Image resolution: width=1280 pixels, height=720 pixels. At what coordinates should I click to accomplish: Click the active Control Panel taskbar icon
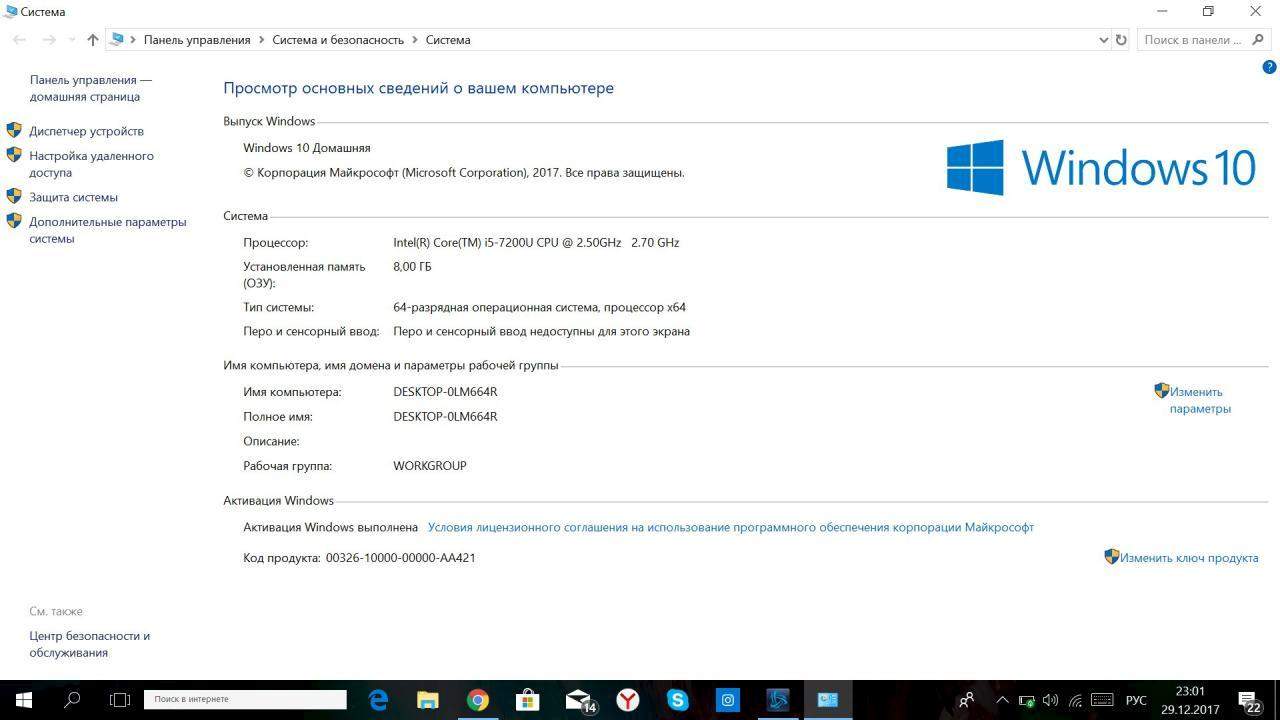point(828,700)
